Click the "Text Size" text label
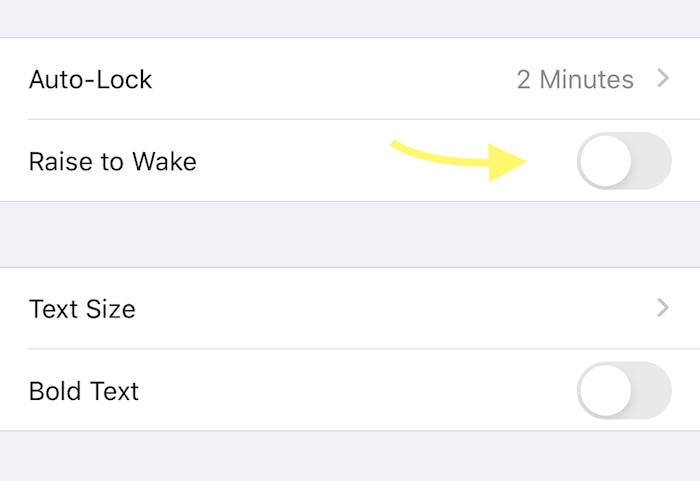The height and width of the screenshot is (481, 700). [x=82, y=308]
